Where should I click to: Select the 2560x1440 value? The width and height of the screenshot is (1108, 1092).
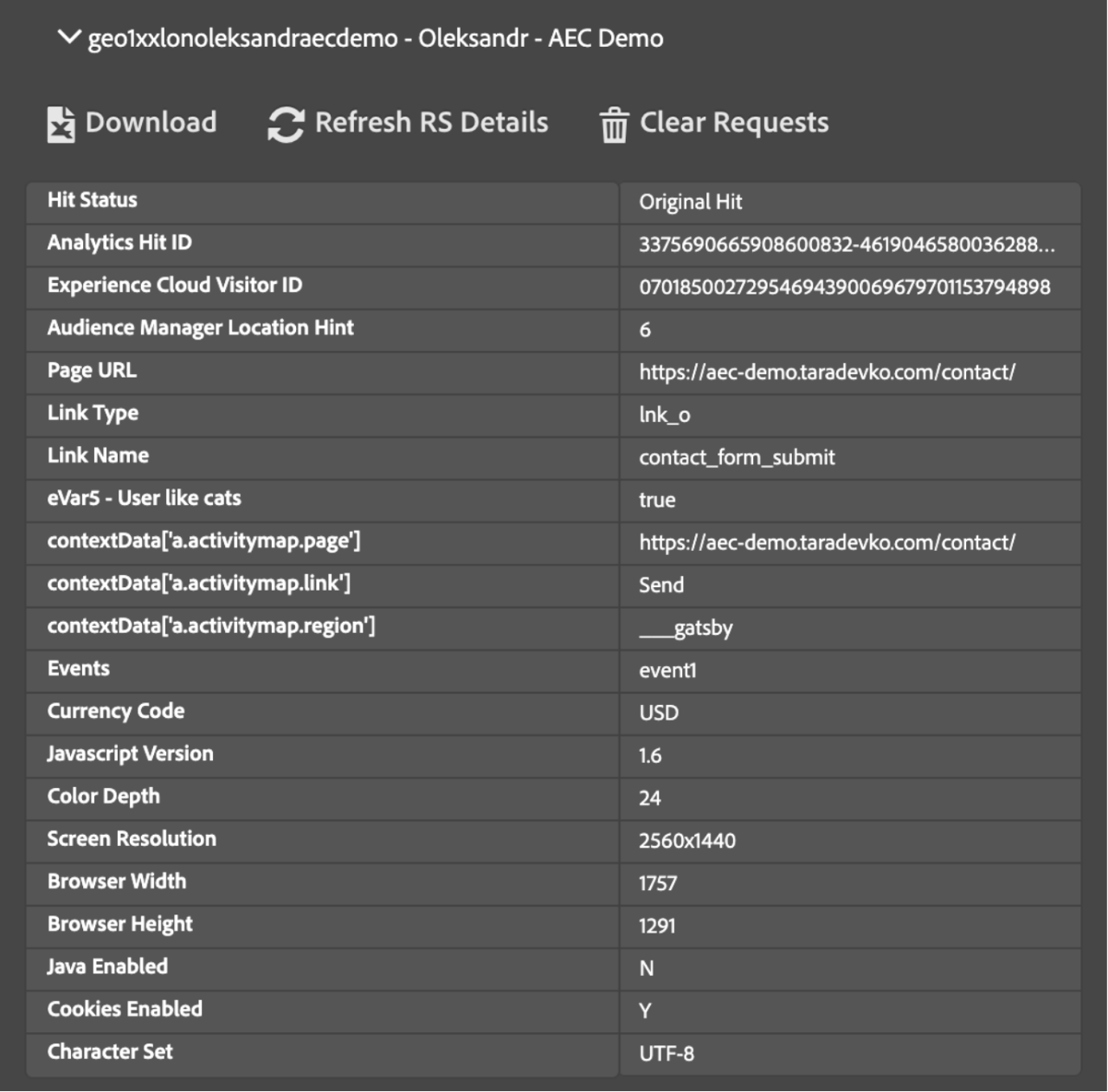[x=687, y=841]
